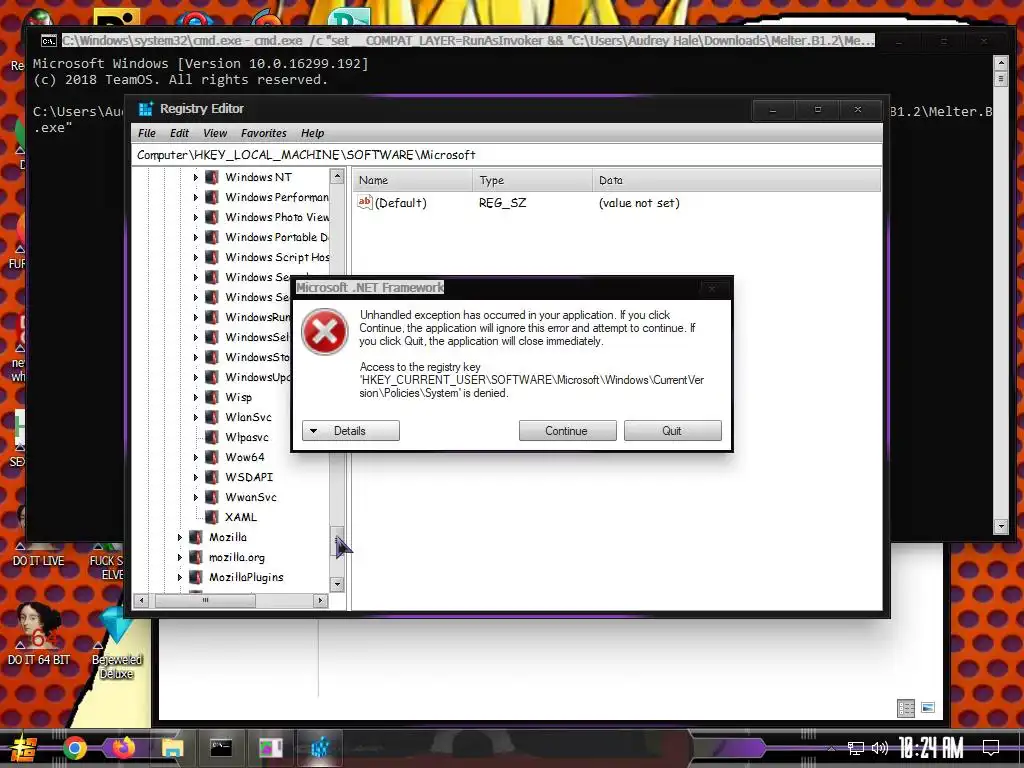
Task: Select the Wisp key folder icon
Action: [212, 397]
